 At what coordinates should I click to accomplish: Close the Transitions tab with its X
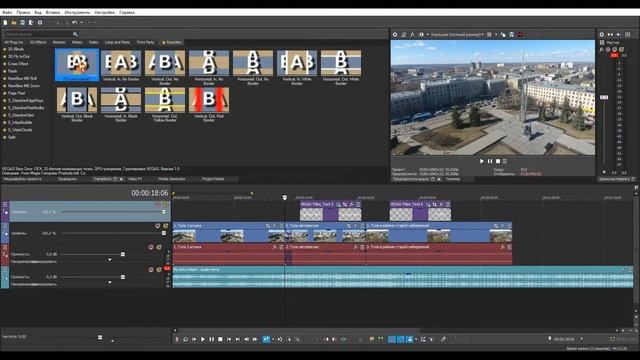pyautogui.click(x=121, y=179)
